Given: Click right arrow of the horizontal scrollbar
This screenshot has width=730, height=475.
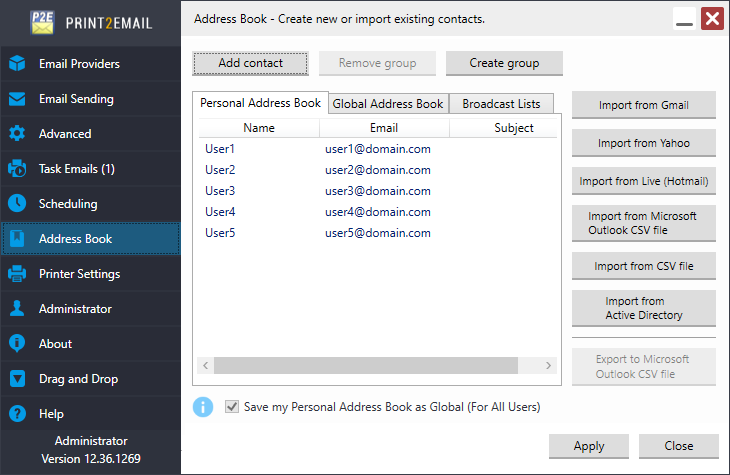Looking at the screenshot, I should click(x=548, y=366).
